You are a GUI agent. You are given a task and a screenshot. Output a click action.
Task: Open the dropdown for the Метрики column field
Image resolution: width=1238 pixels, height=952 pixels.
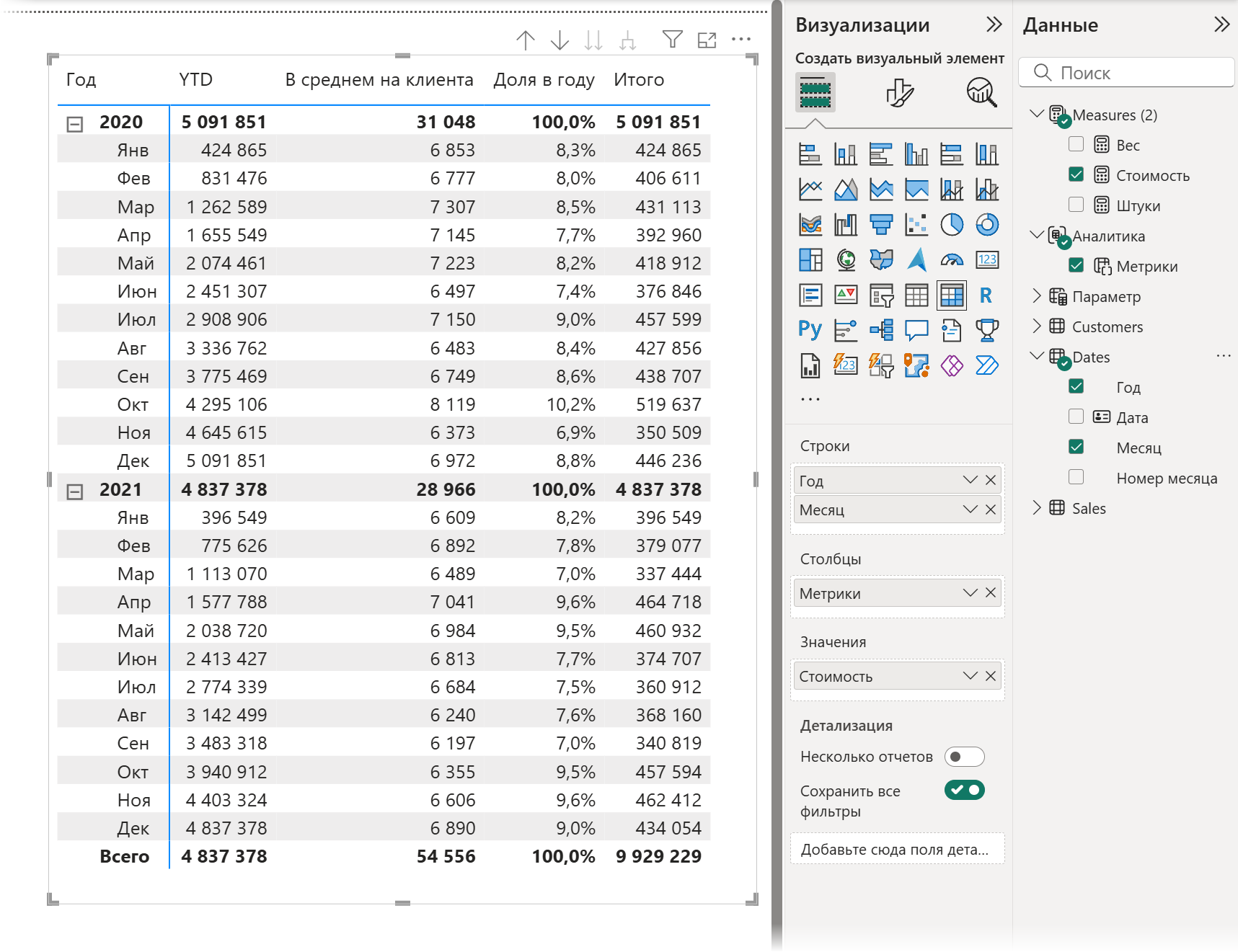(x=970, y=593)
